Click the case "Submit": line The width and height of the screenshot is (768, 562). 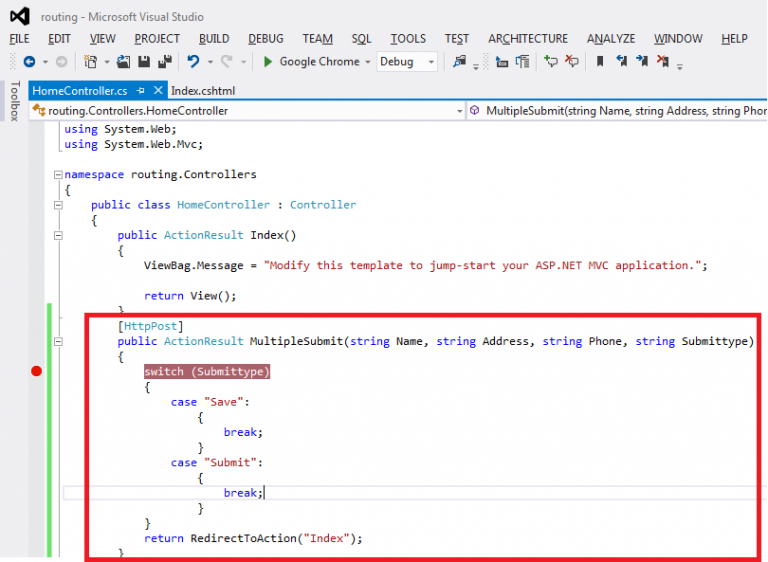(216, 463)
